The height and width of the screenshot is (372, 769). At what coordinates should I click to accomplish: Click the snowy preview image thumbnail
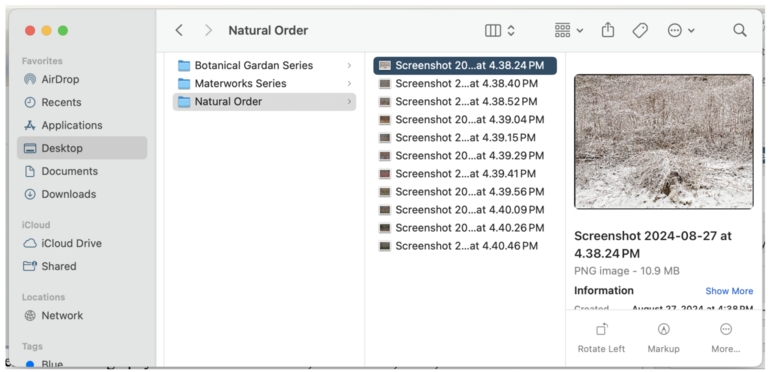click(664, 142)
